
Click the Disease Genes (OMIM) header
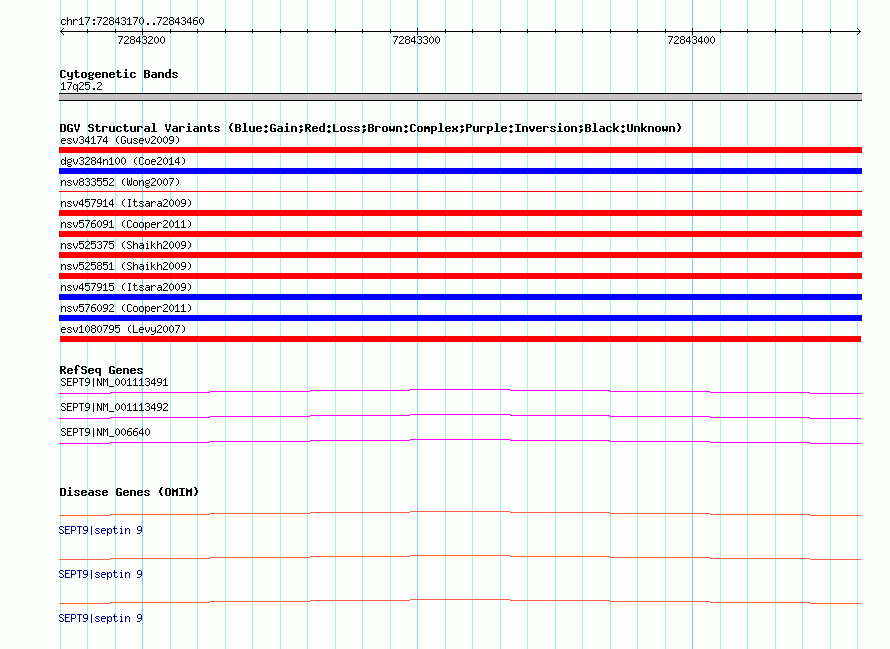(x=129, y=492)
